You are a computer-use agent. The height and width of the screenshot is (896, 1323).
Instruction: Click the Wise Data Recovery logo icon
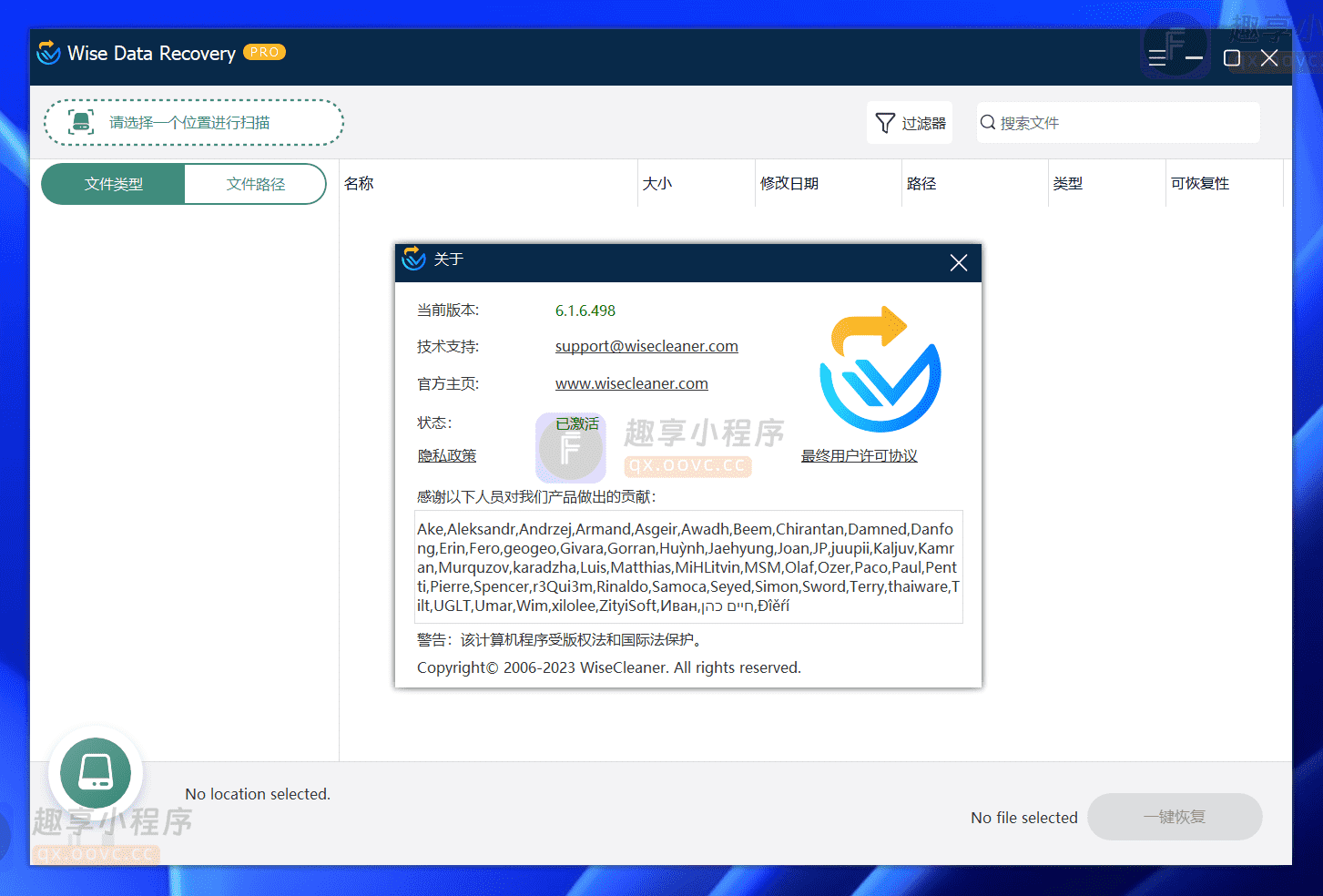pyautogui.click(x=48, y=53)
